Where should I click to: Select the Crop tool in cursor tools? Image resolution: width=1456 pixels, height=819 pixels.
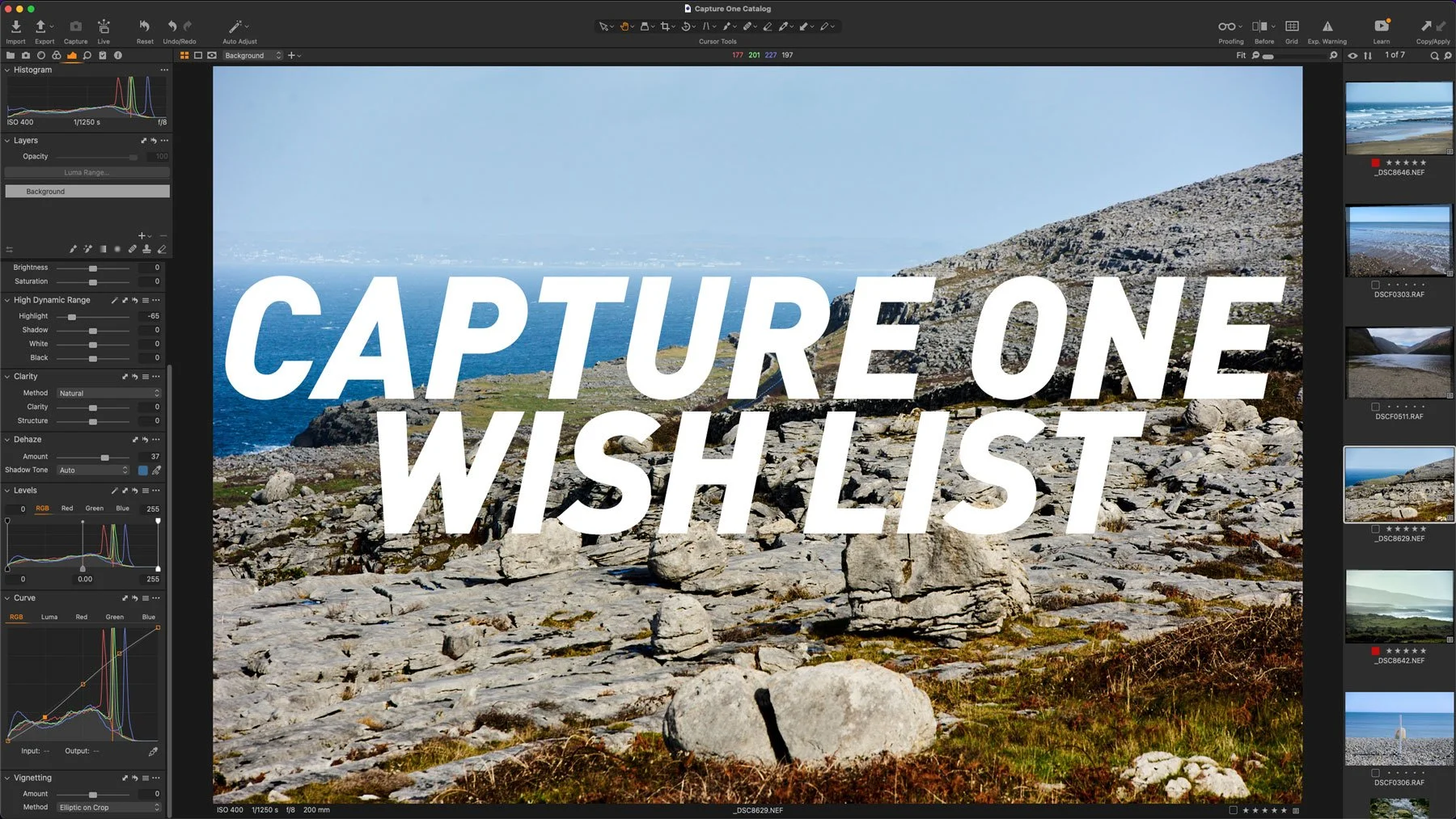667,26
